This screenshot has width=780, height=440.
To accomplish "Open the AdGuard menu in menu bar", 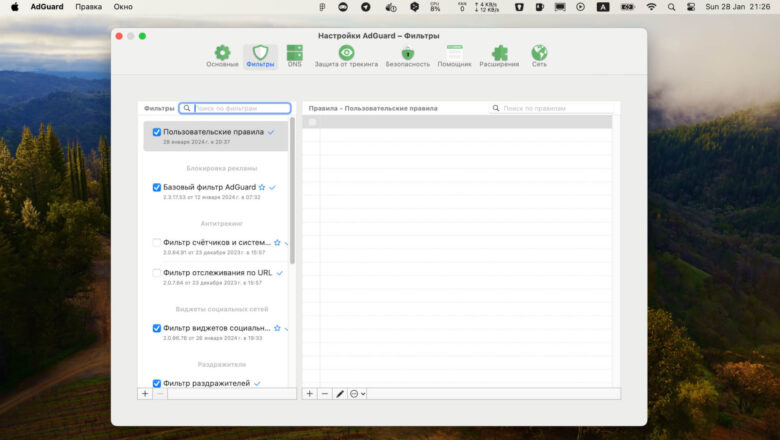I will [x=47, y=7].
